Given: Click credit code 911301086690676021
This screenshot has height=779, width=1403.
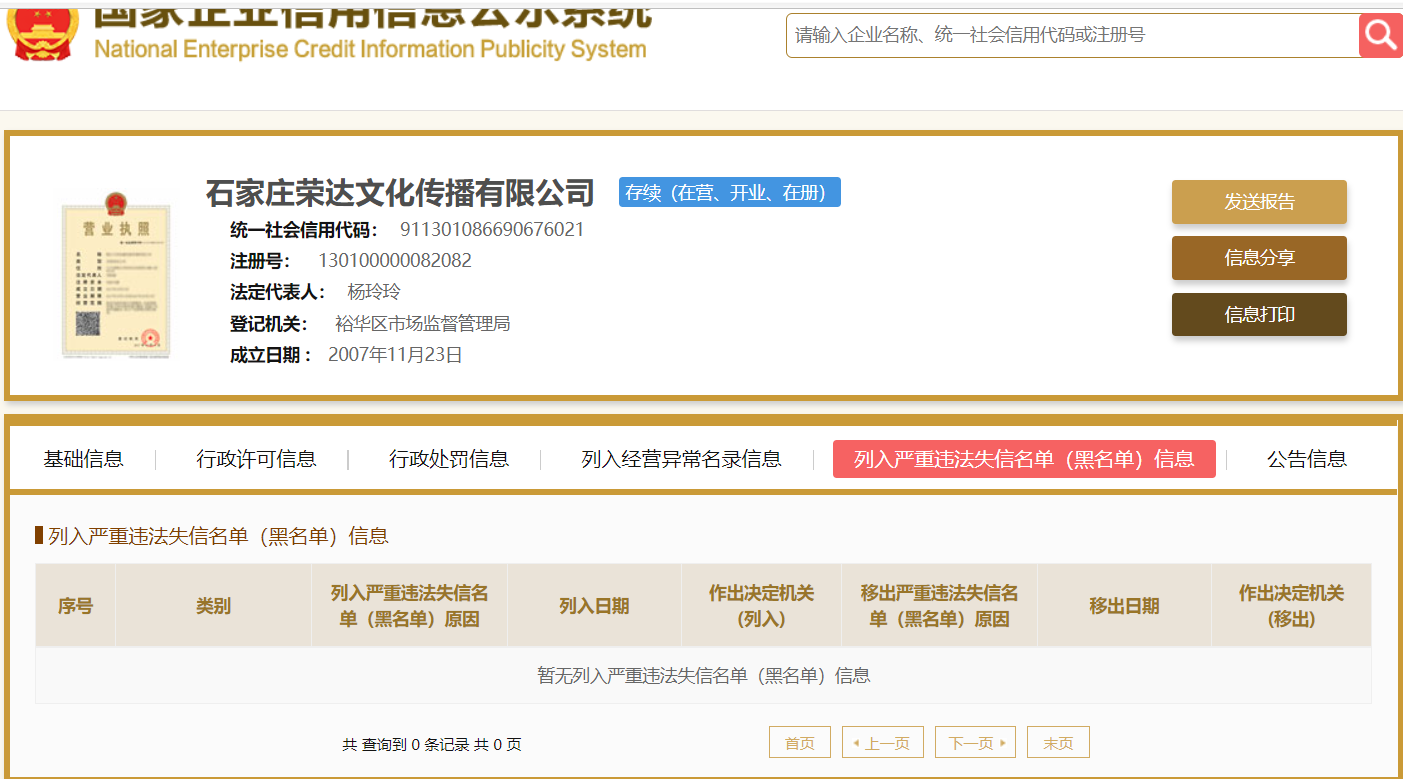Looking at the screenshot, I should click(492, 230).
